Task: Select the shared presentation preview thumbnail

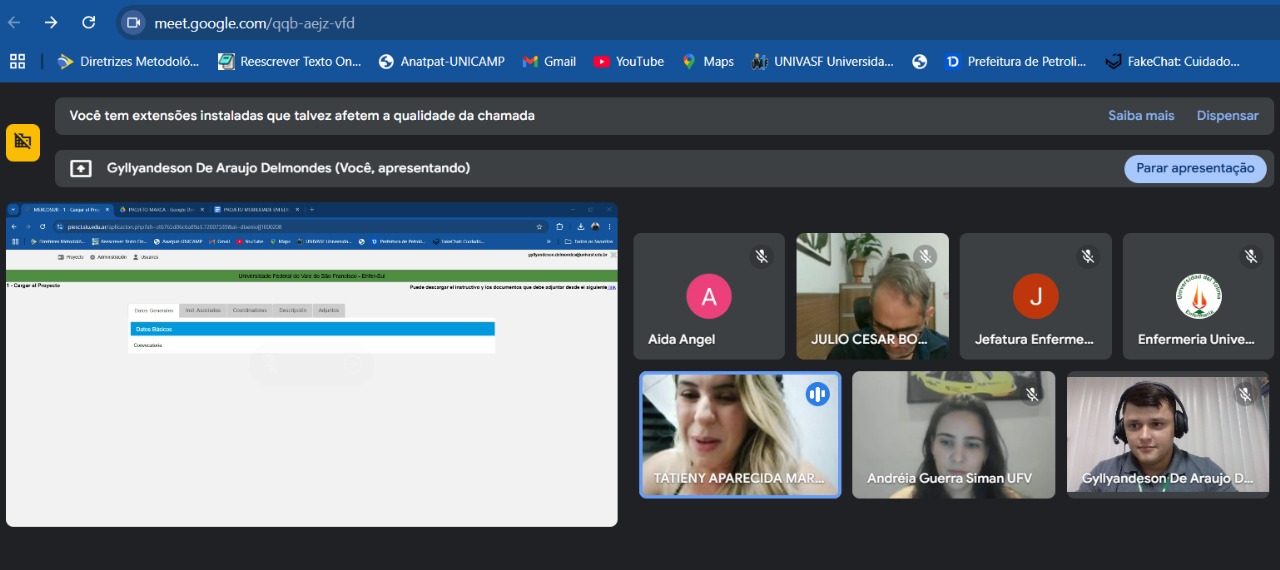Action: click(x=311, y=365)
